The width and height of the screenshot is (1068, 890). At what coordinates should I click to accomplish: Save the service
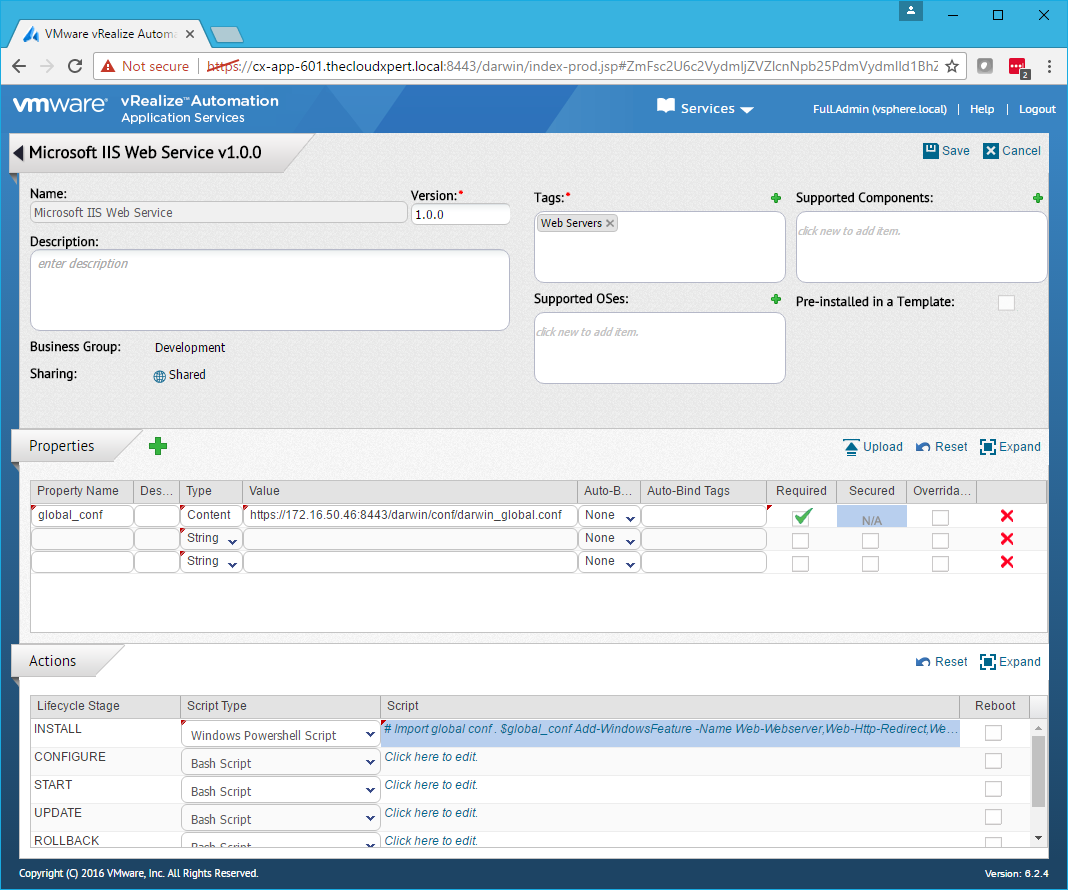coord(946,151)
